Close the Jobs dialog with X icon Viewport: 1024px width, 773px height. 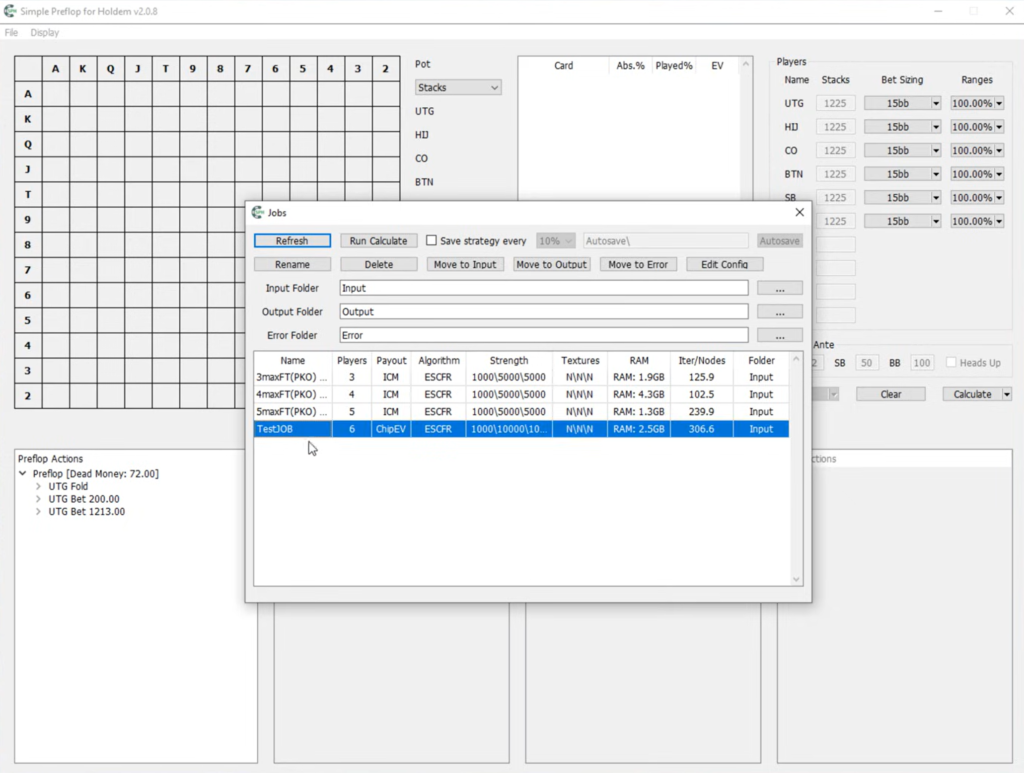coord(799,212)
